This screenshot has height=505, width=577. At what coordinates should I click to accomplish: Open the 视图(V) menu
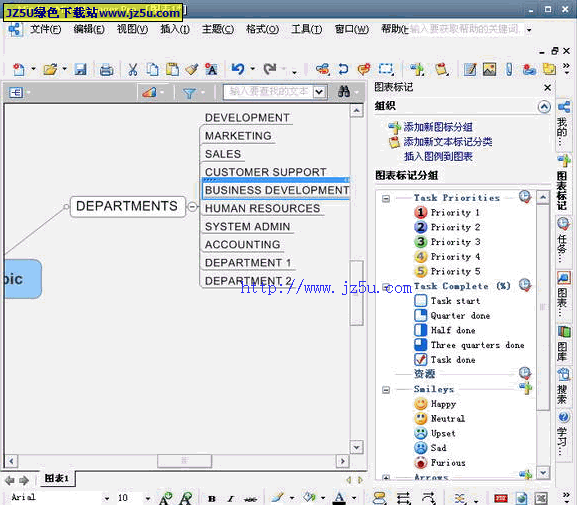[x=132, y=29]
